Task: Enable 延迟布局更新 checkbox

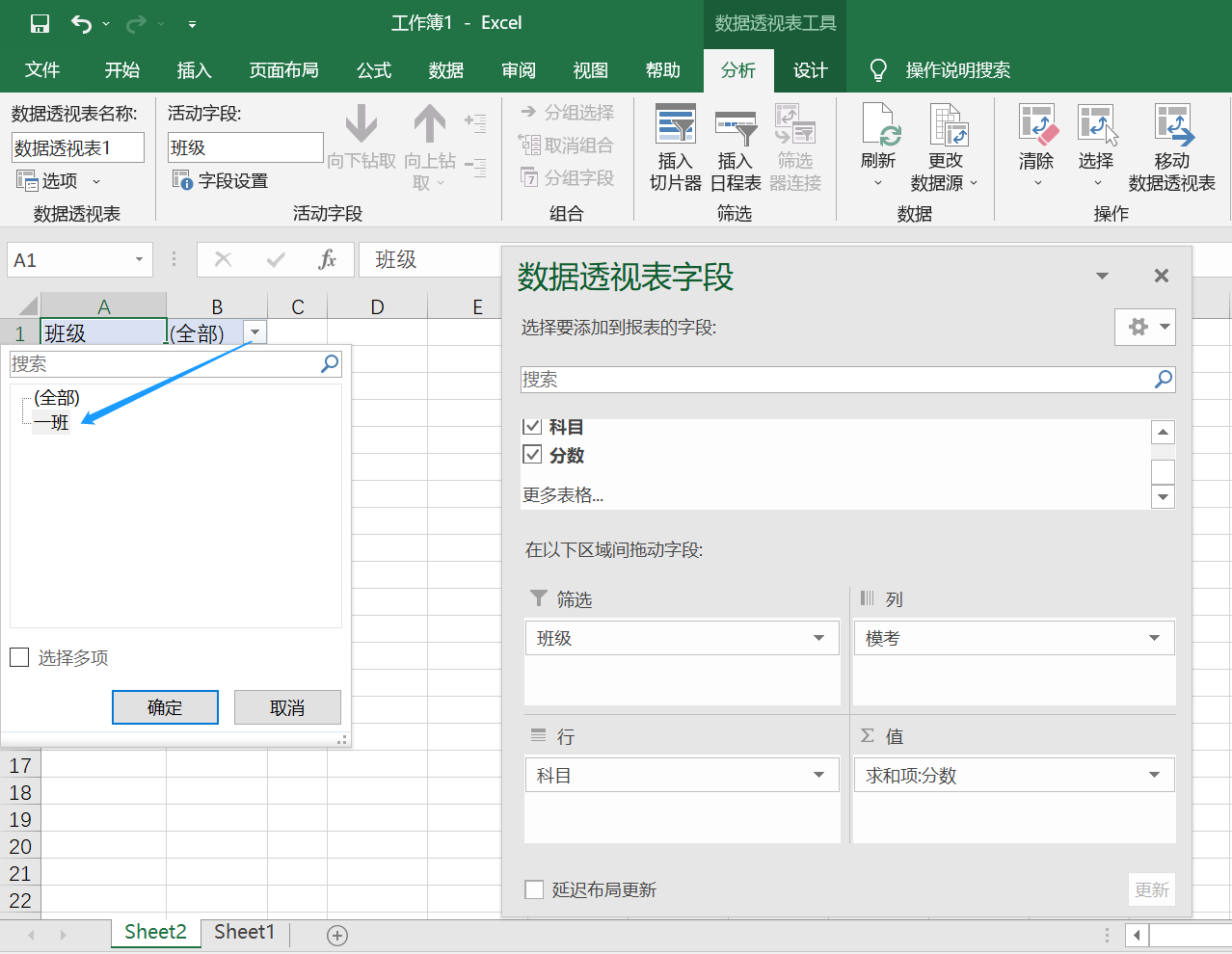Action: pyautogui.click(x=534, y=889)
